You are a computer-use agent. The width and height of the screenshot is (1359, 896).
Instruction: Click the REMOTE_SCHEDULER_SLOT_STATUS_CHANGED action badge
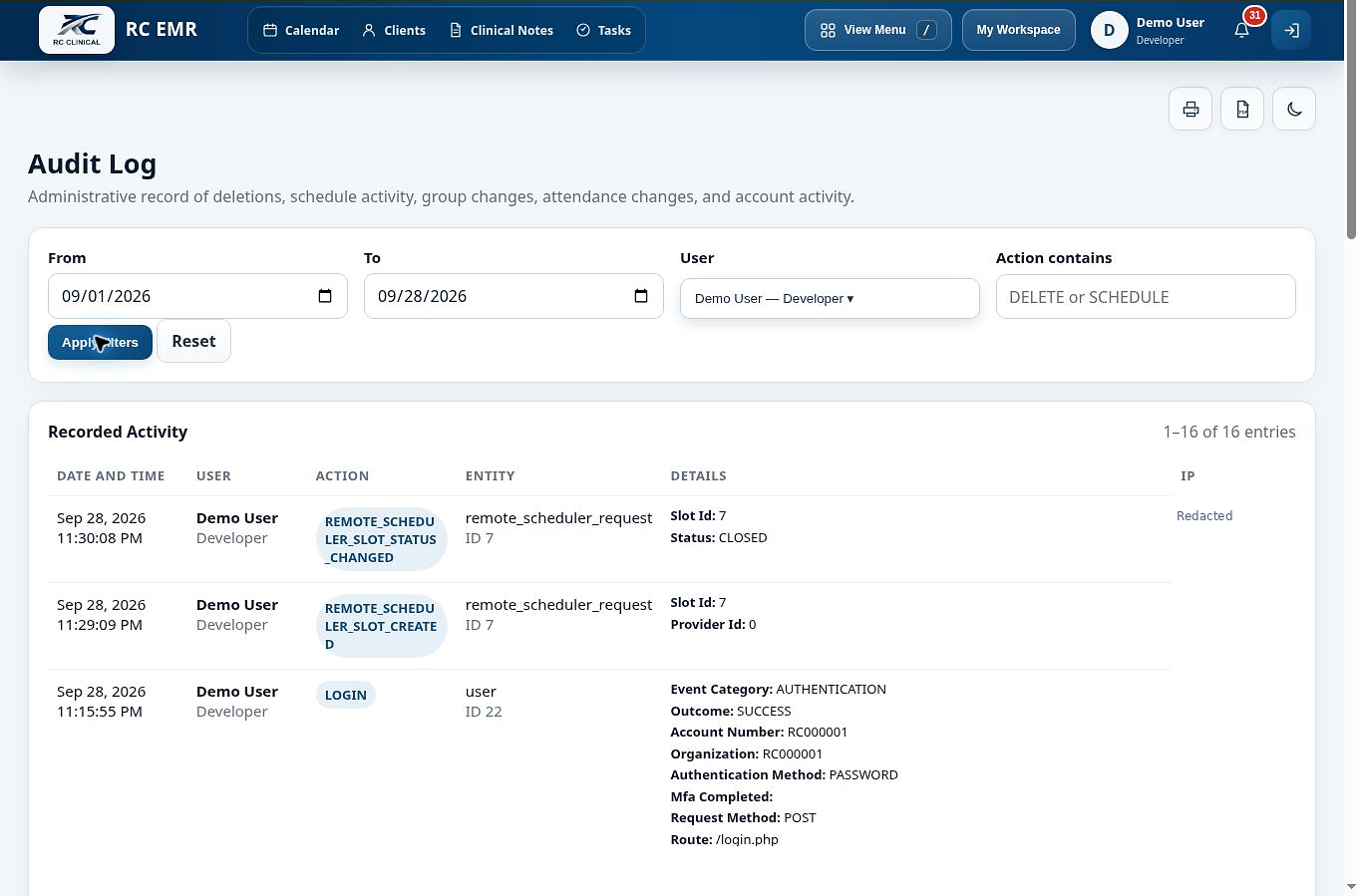click(x=381, y=539)
